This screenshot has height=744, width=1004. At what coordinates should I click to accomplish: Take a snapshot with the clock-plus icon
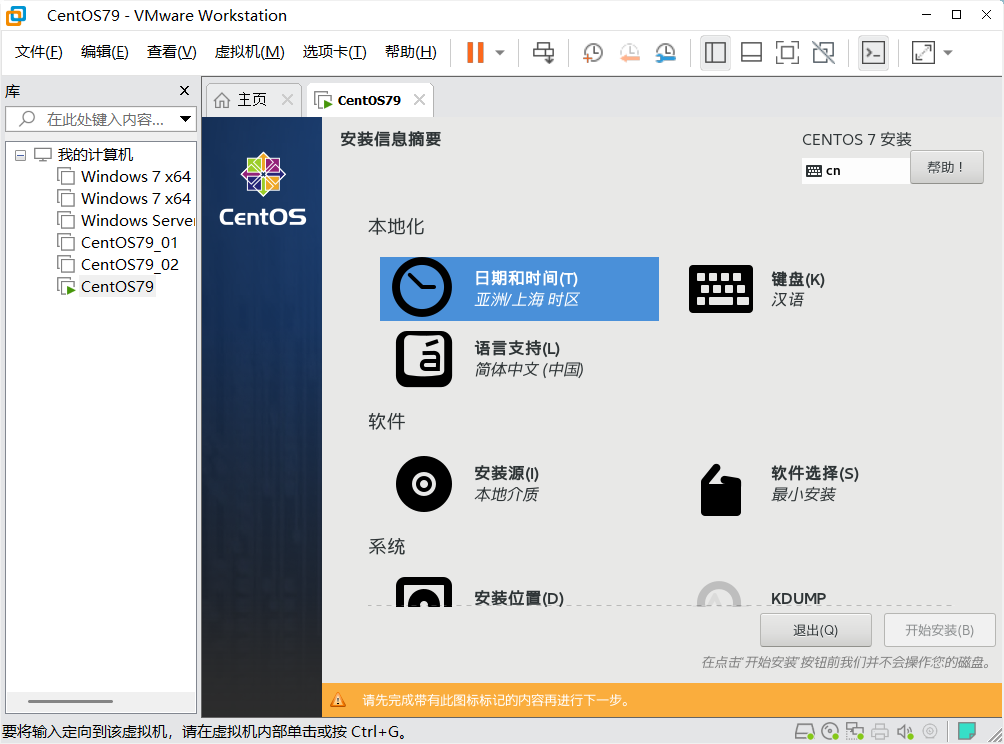[x=593, y=53]
